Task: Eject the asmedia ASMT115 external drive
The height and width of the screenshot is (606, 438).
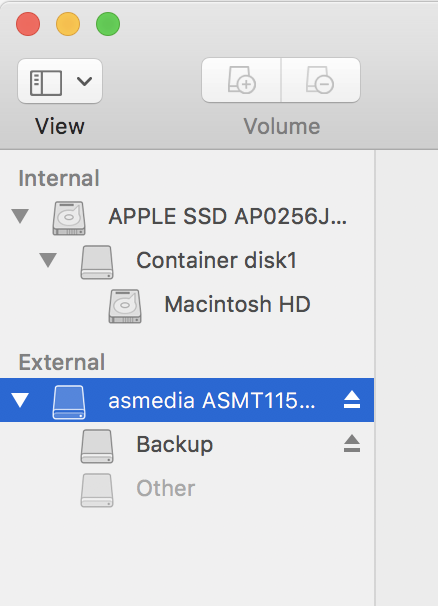Action: pyautogui.click(x=352, y=400)
